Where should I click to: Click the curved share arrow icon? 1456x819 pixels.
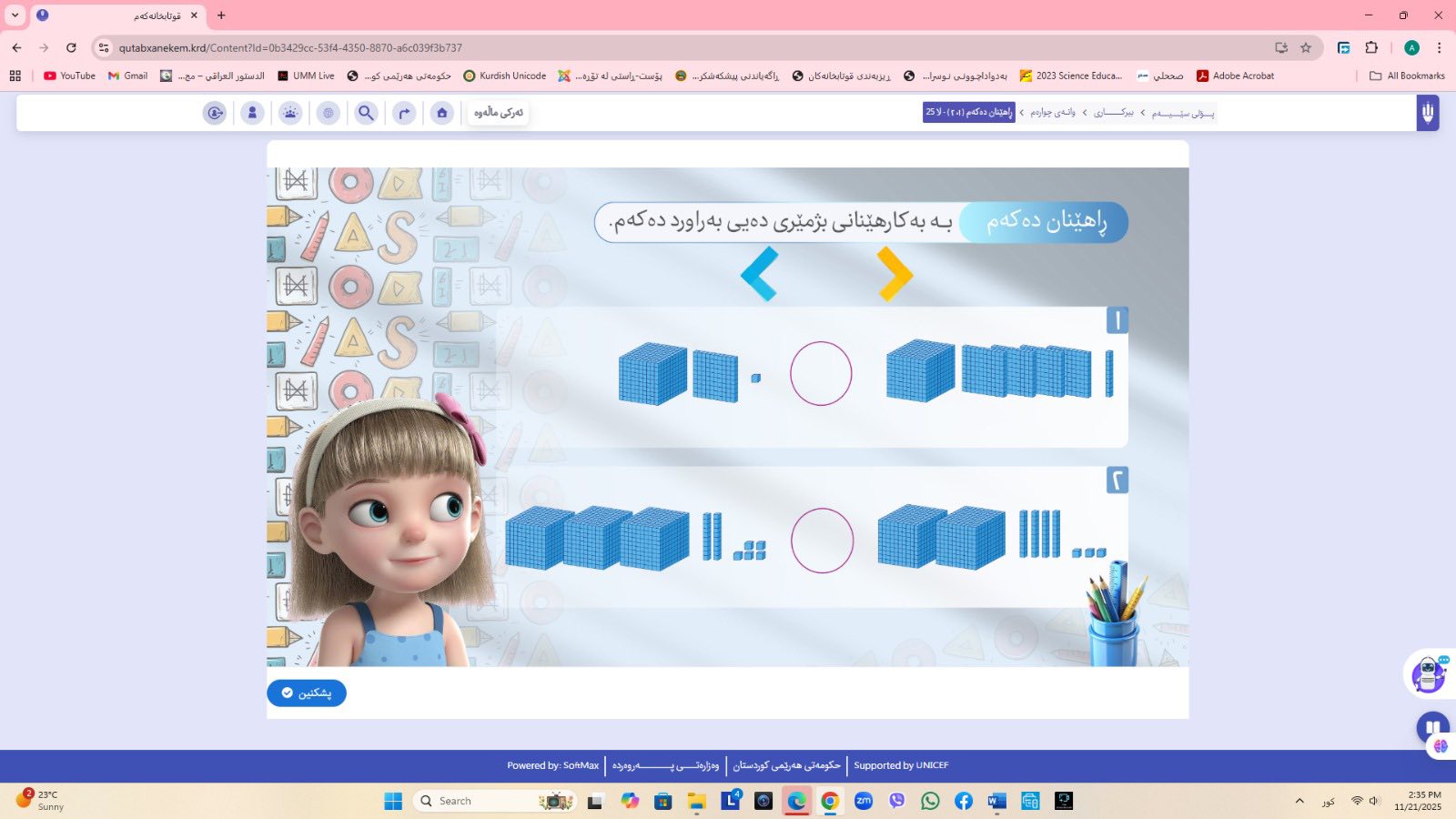coord(404,113)
